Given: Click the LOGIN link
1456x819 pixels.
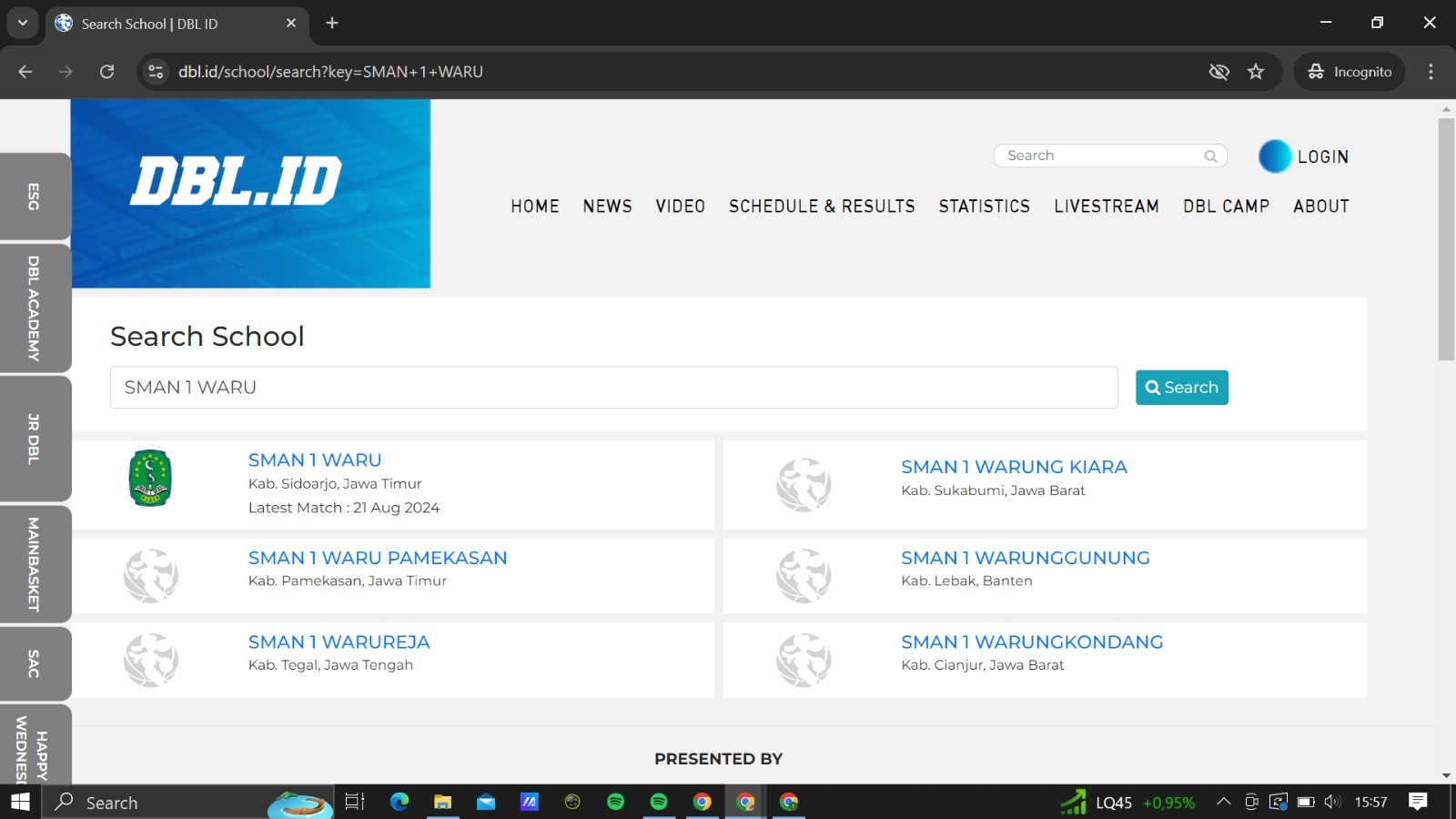Looking at the screenshot, I should coord(1323,157).
